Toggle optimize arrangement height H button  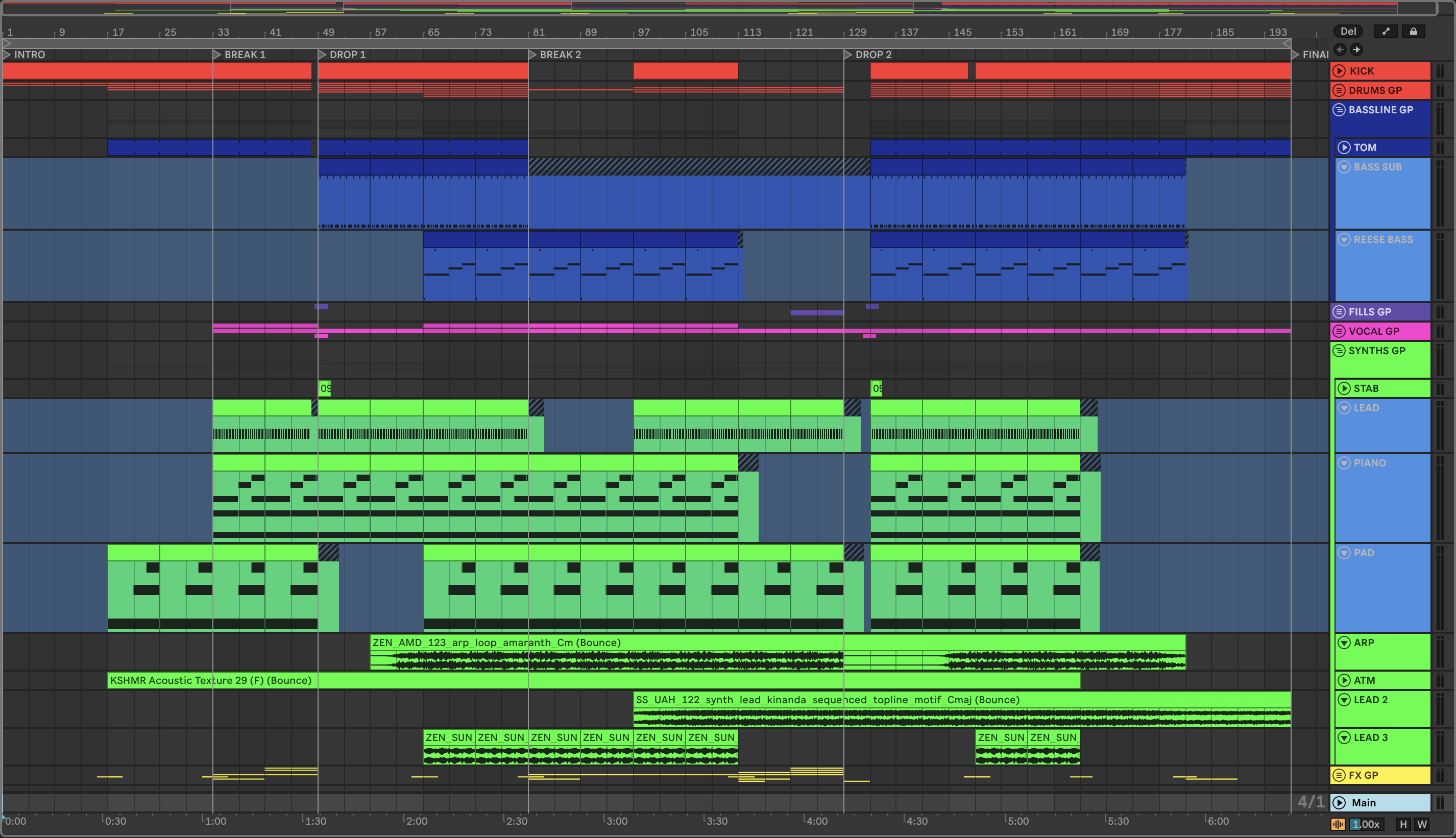pyautogui.click(x=1403, y=824)
